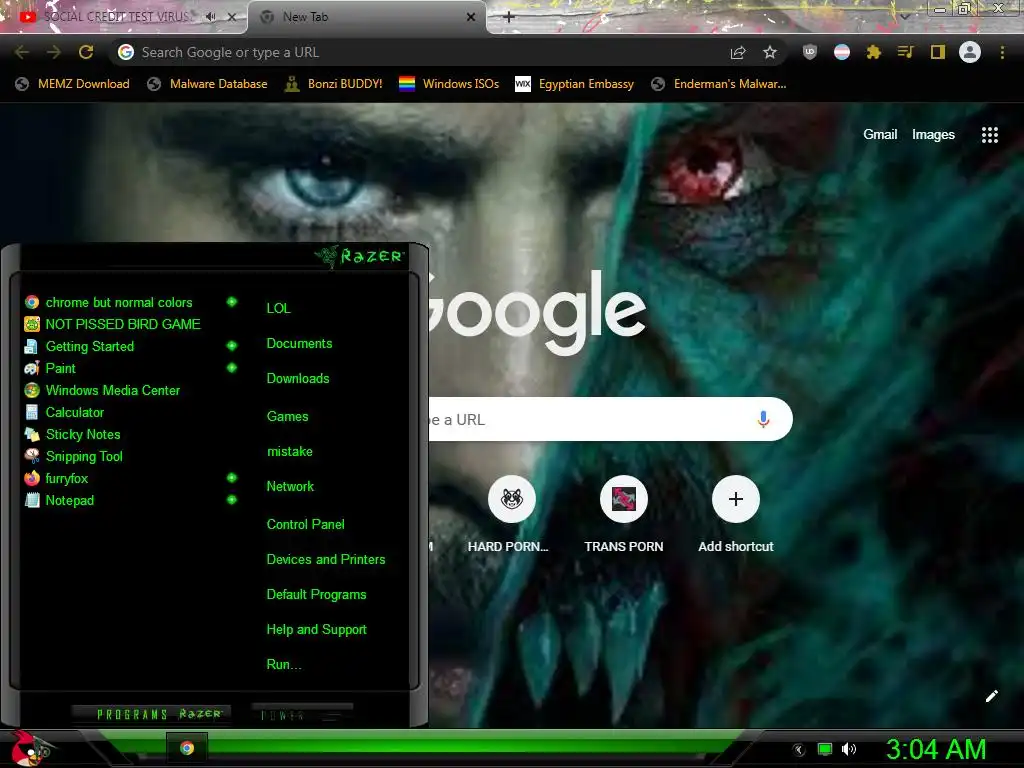This screenshot has height=768, width=1024.
Task: Go forward using the forward arrow
Action: point(54,52)
